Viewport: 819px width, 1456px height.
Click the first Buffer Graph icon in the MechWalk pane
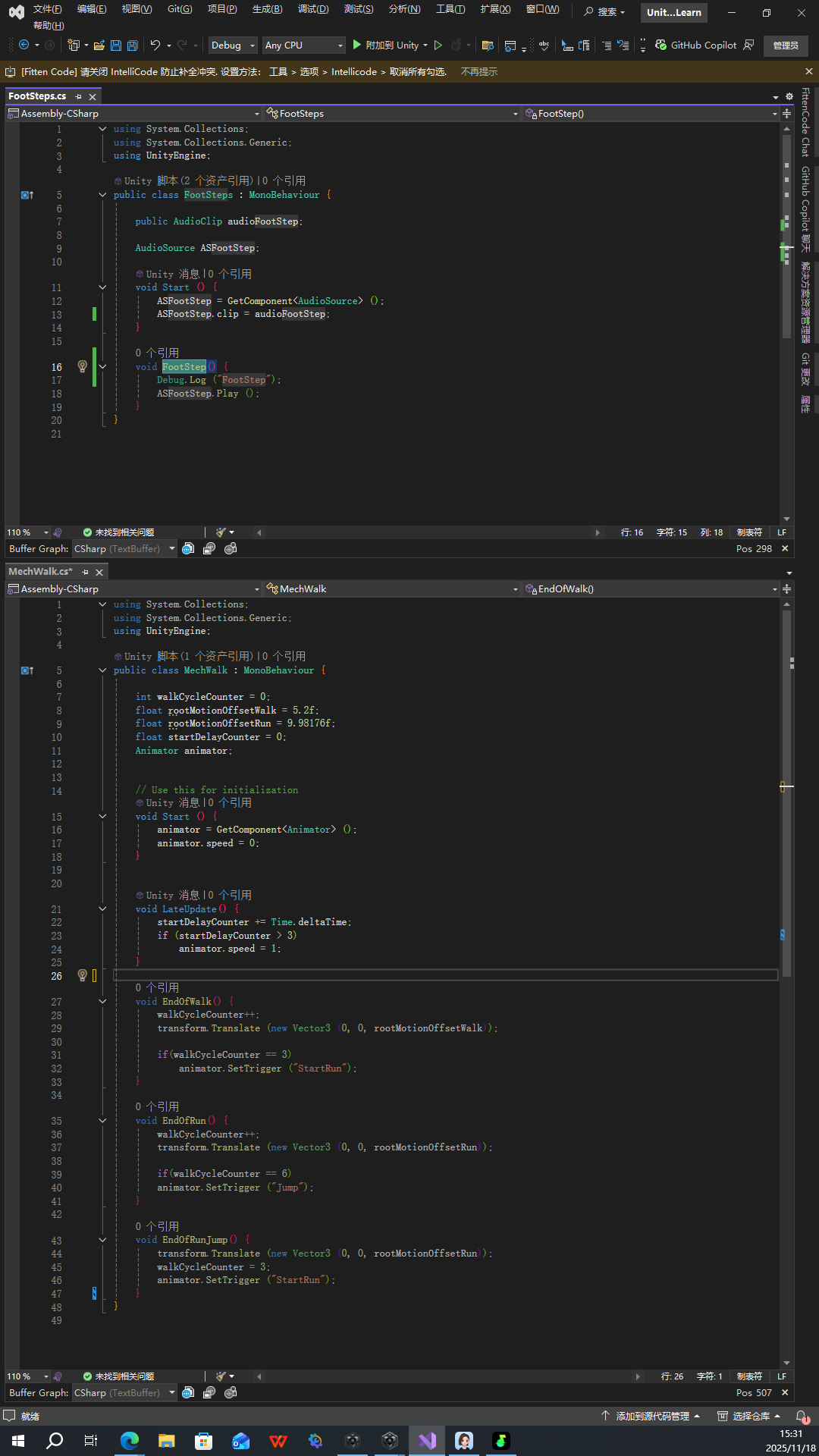tap(188, 1392)
